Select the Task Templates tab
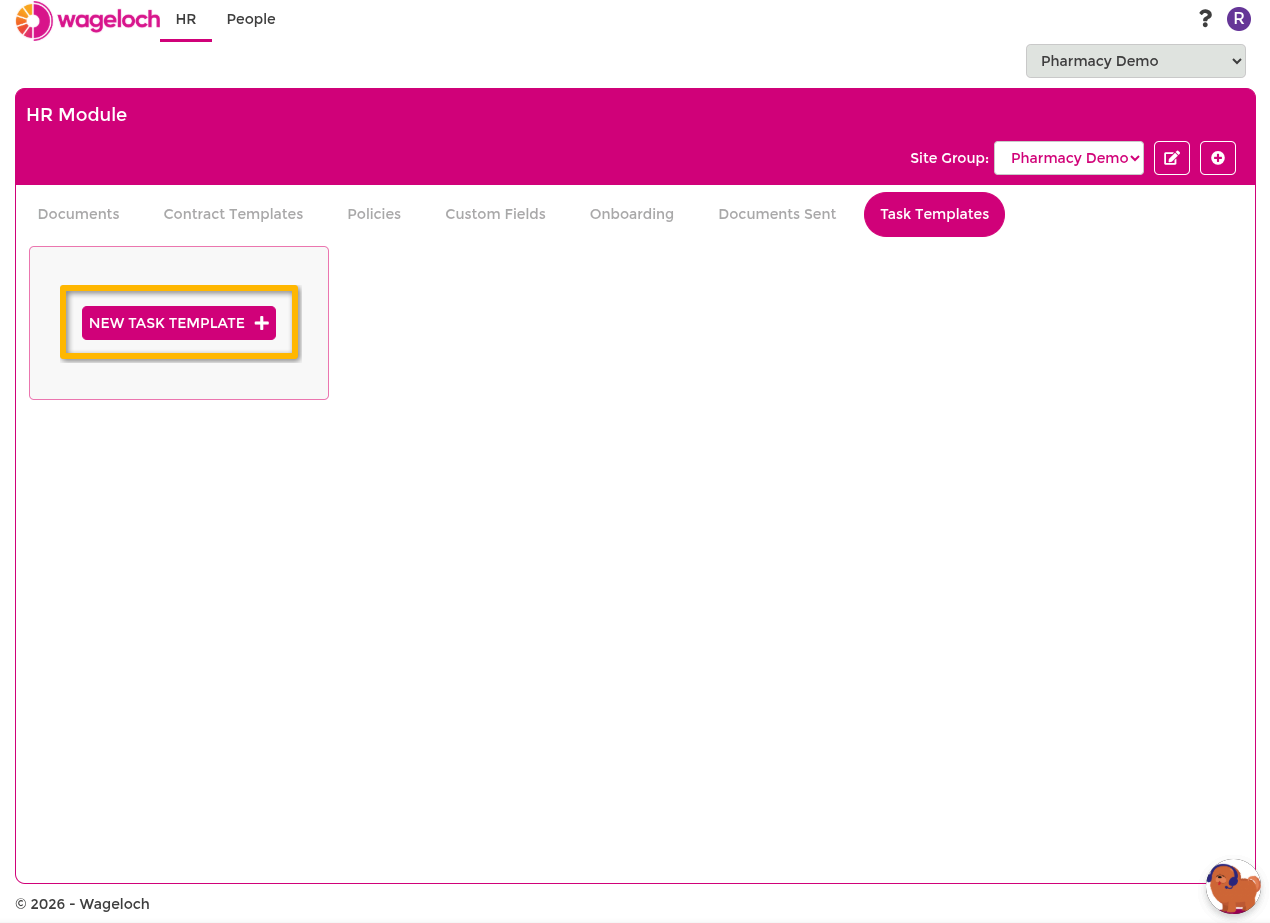Screen dimensions: 1270x923 coord(934,214)
